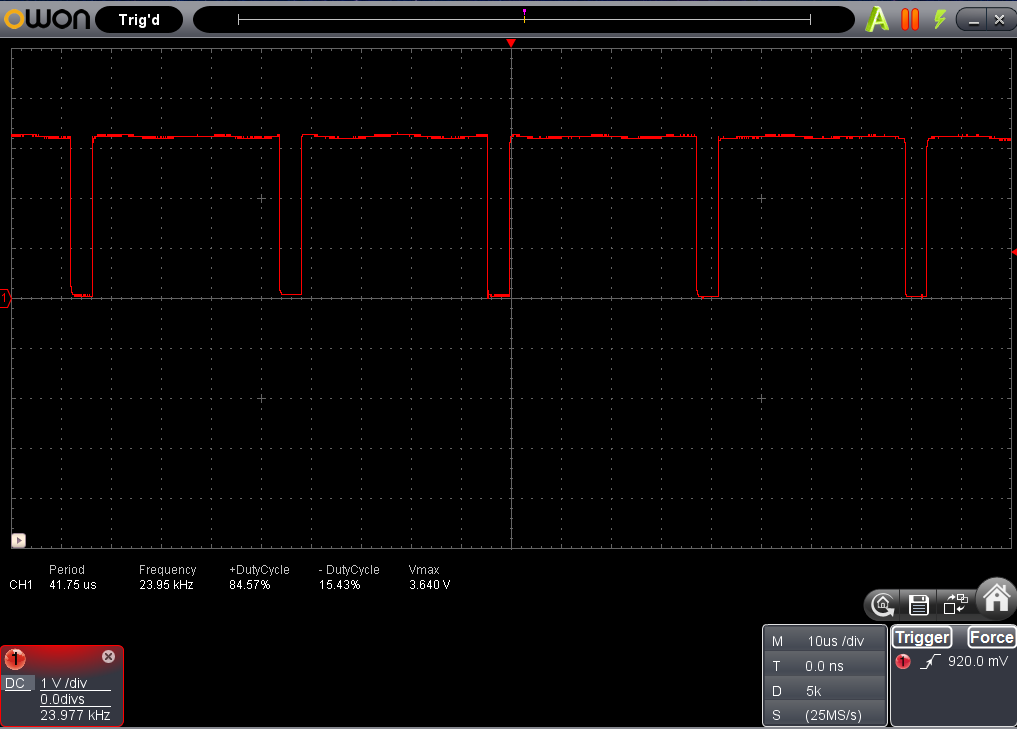The image size is (1017, 729).
Task: Click the floppy disk save icon
Action: (918, 604)
